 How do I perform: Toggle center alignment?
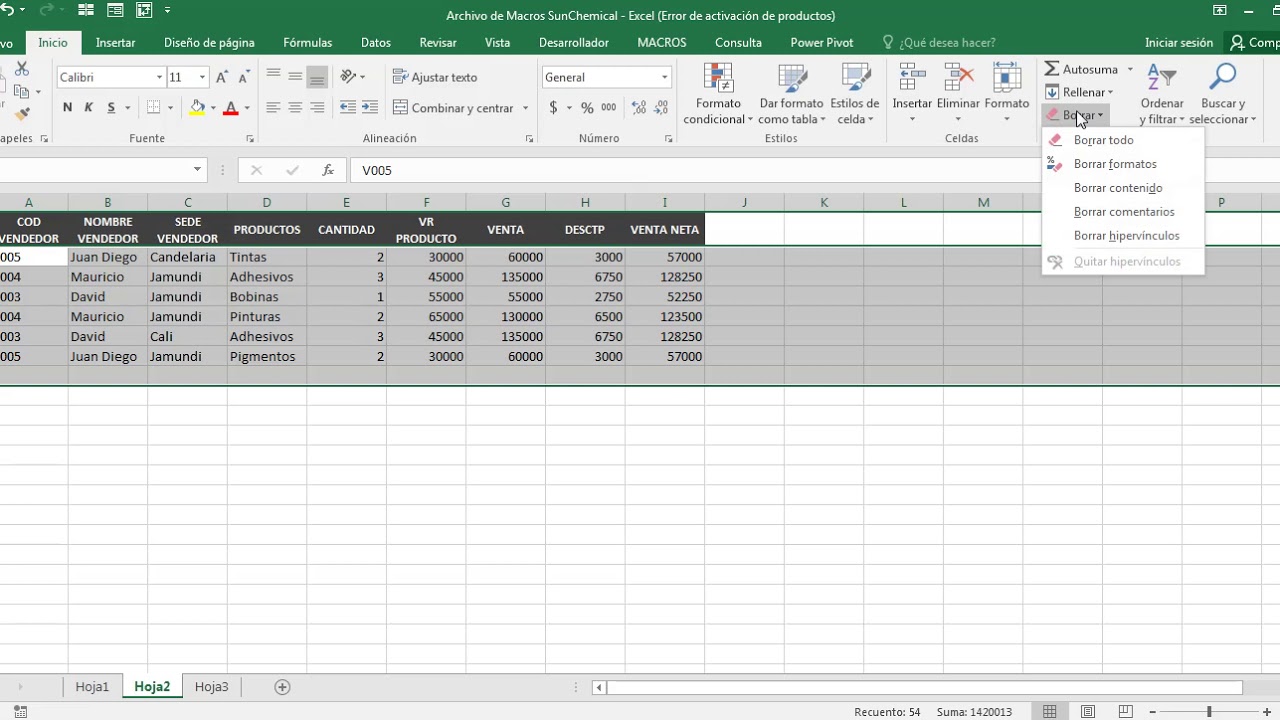295,107
